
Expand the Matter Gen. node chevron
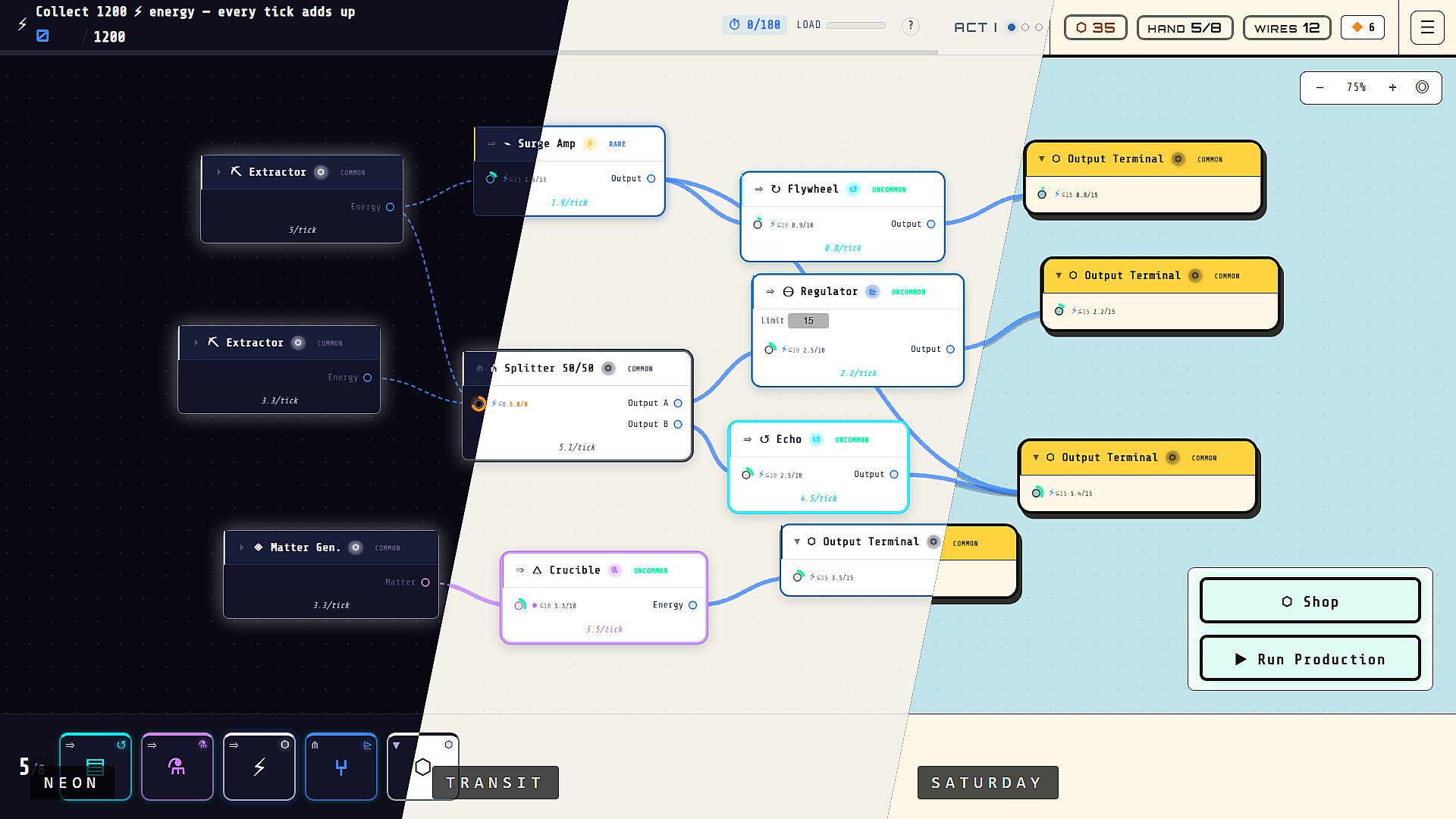241,548
